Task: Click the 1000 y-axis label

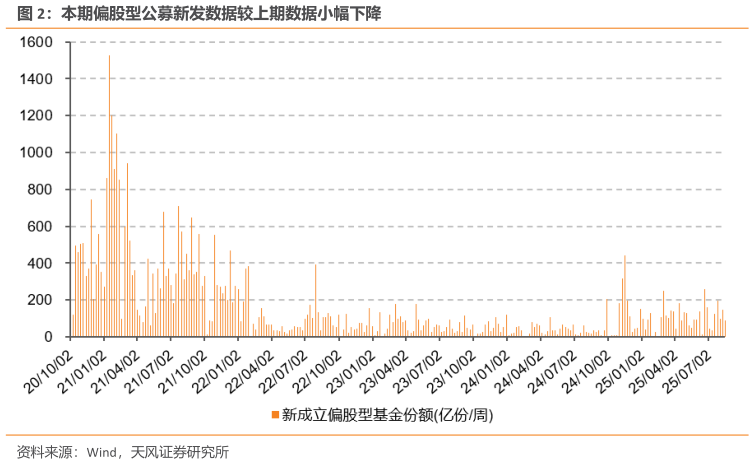Action: tap(36, 152)
